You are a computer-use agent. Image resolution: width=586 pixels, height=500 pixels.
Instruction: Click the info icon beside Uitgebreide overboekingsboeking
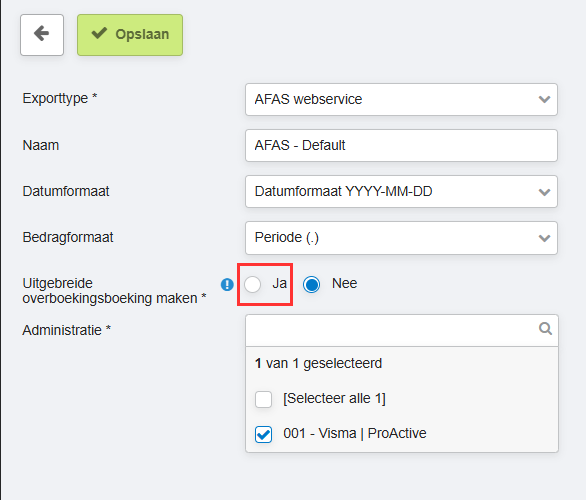point(227,284)
